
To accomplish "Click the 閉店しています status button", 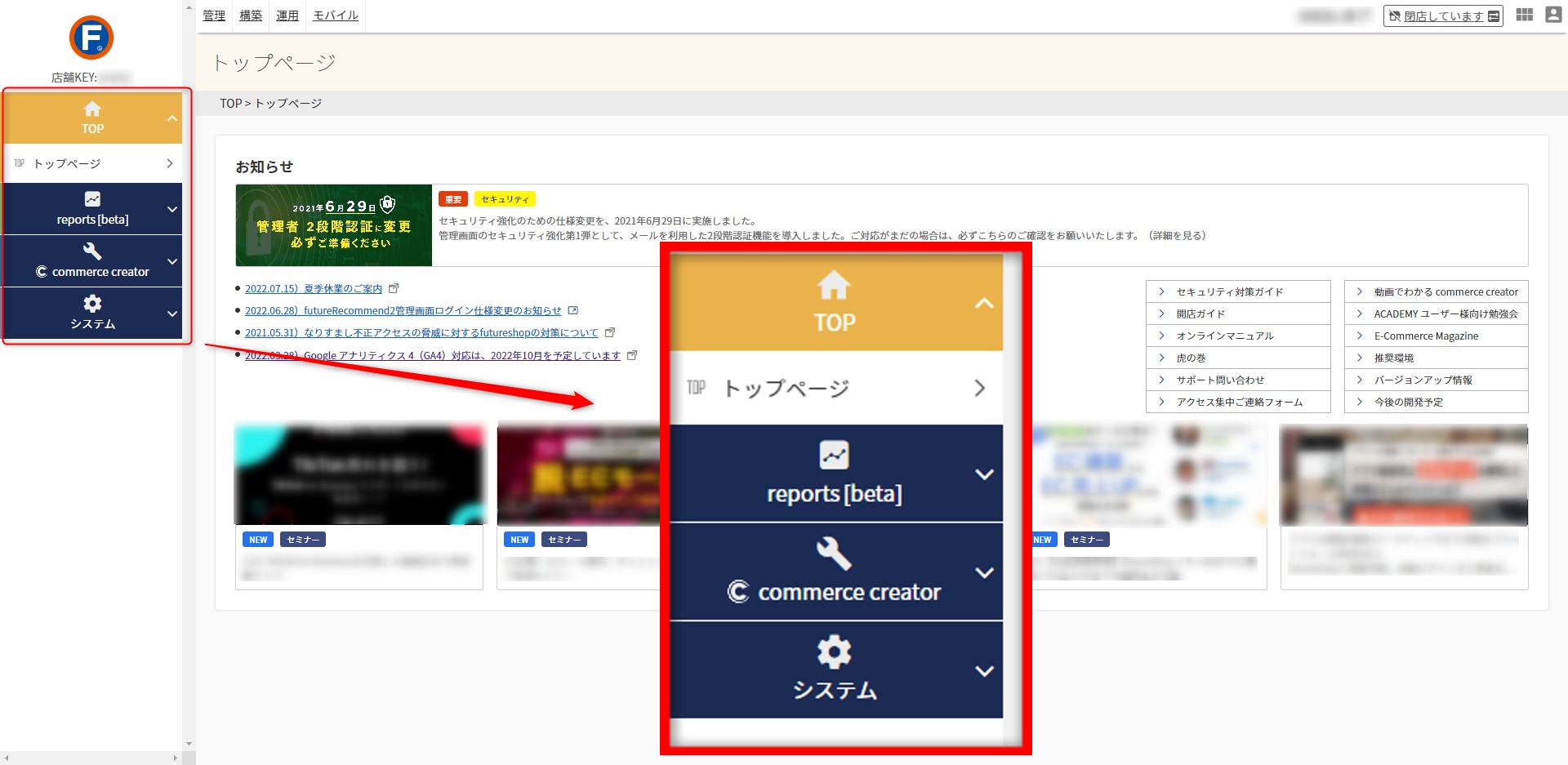I will coord(1443,16).
